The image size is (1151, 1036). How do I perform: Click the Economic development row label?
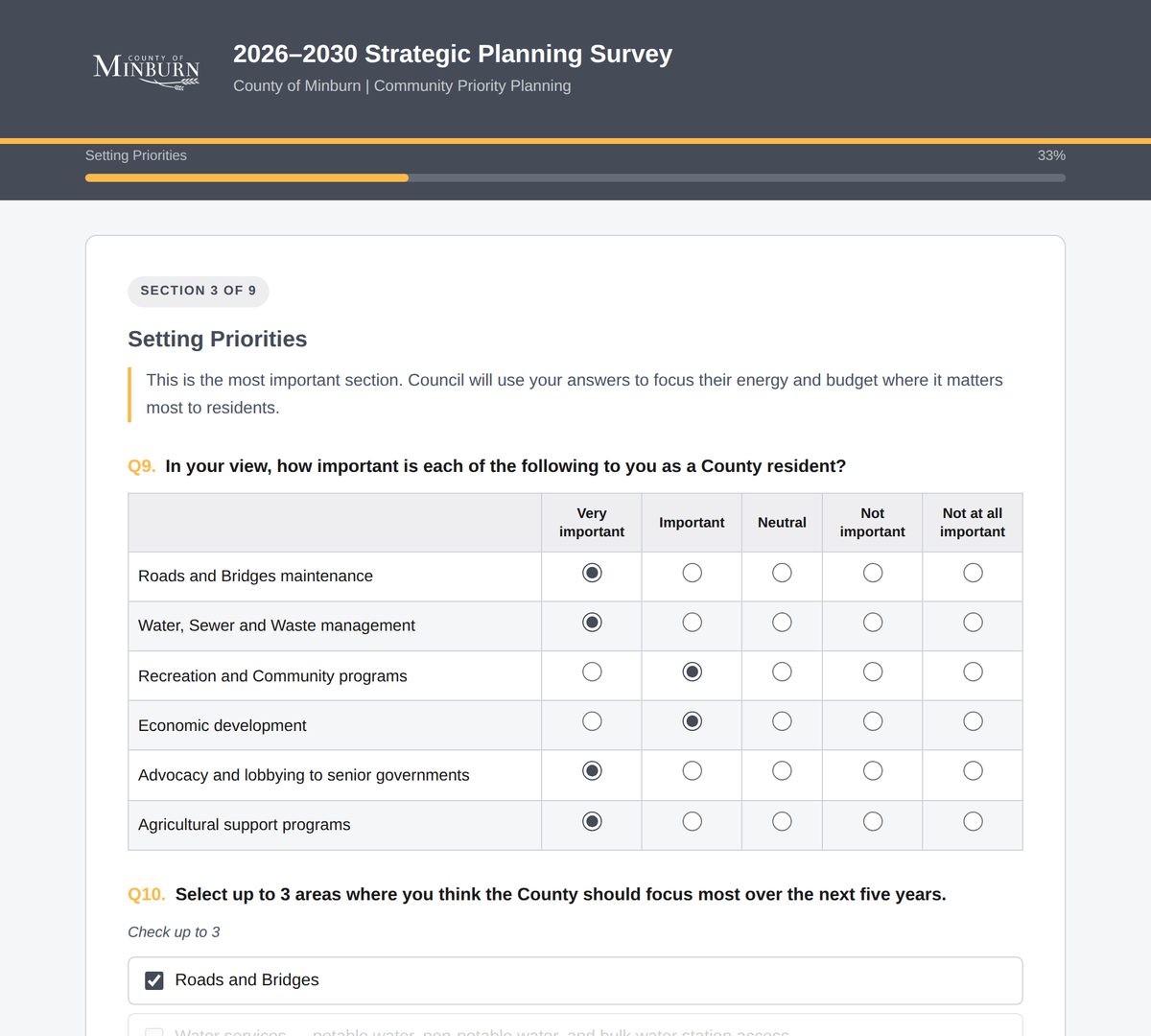point(223,726)
